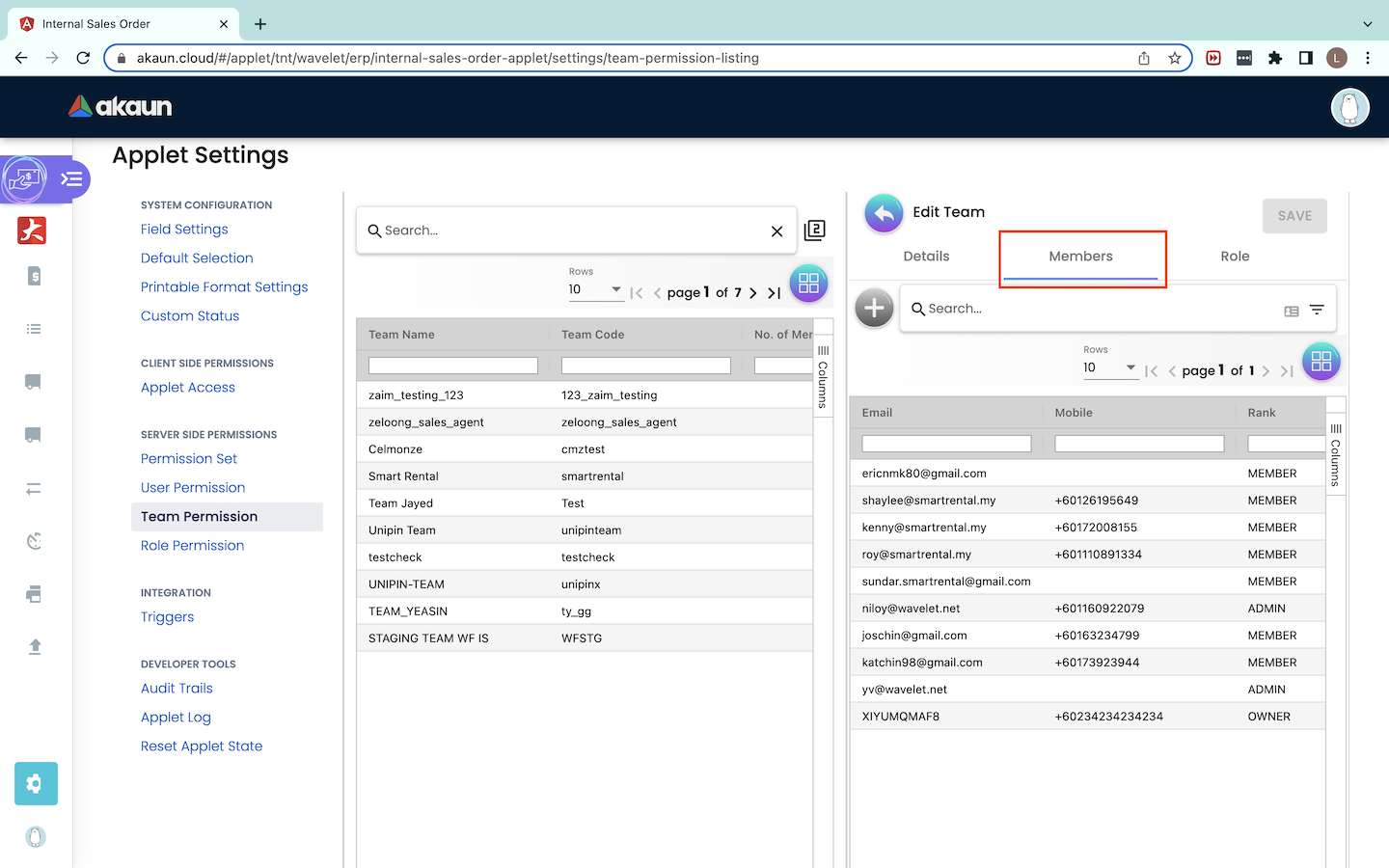This screenshot has height=868, width=1389.
Task: Click the printer icon in left sidebar
Action: coord(35,594)
